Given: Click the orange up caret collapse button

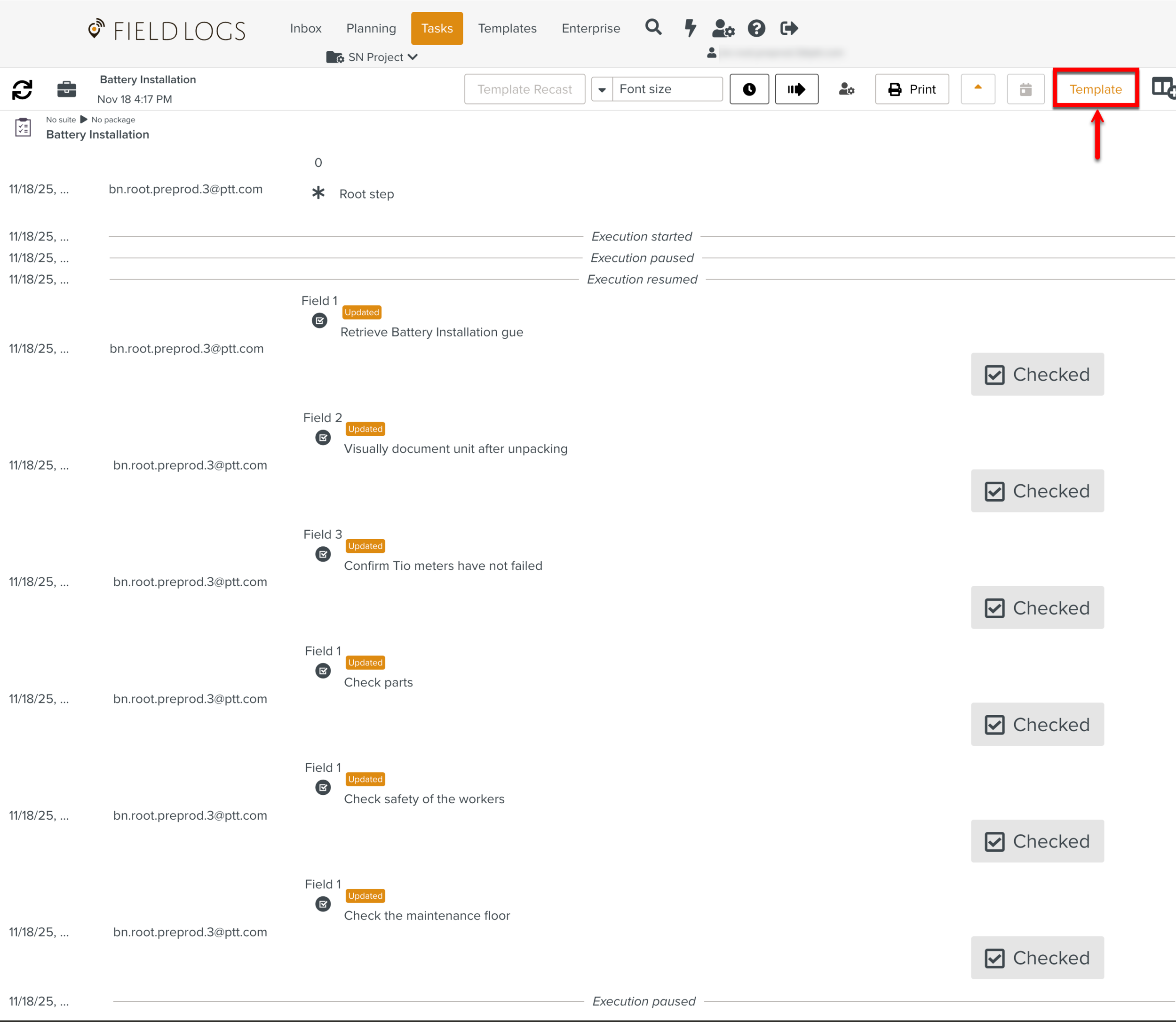Looking at the screenshot, I should 977,89.
